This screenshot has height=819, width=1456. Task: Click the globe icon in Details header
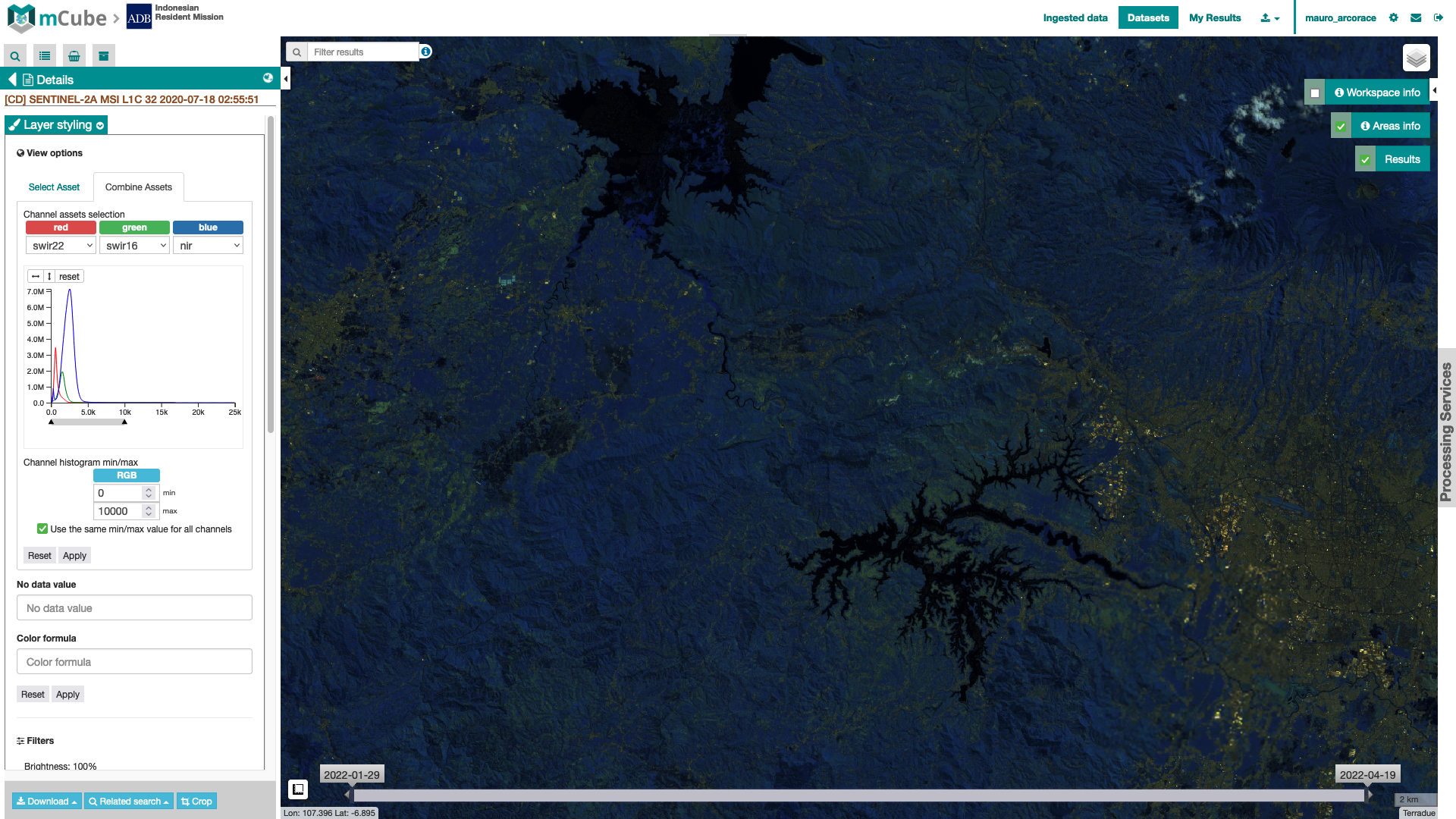tap(268, 78)
